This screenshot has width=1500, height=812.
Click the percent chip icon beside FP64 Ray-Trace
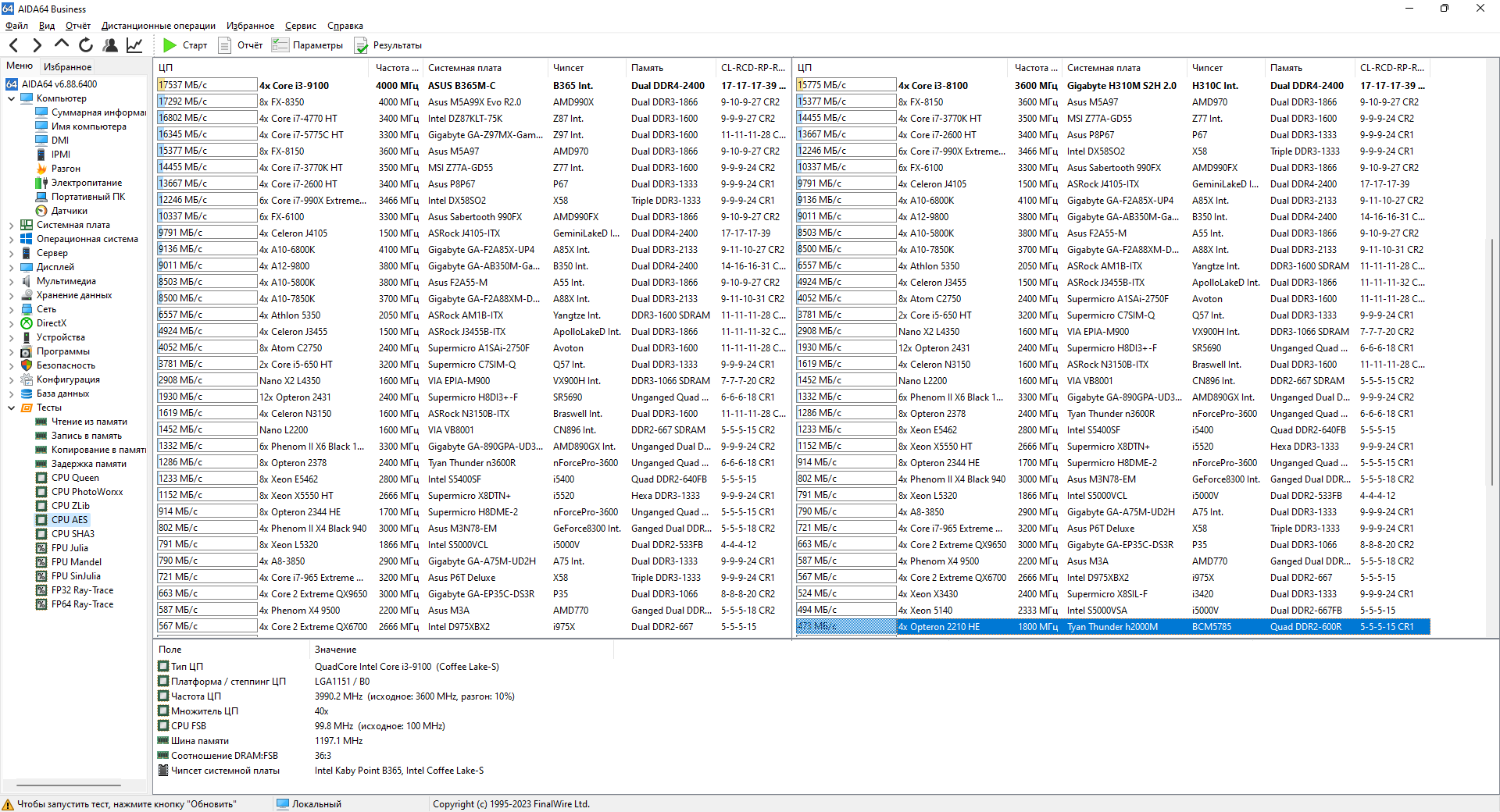[x=42, y=604]
